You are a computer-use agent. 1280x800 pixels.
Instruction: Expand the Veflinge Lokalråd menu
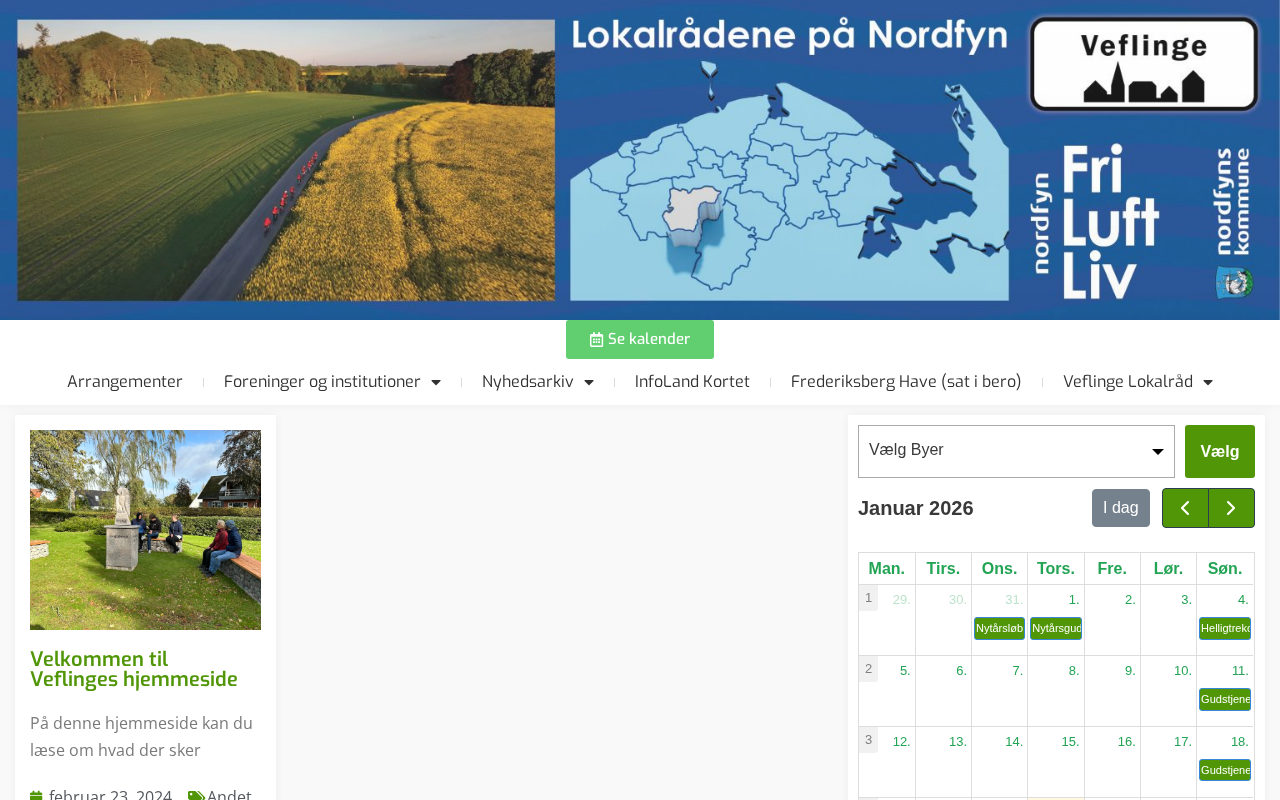tap(1138, 382)
